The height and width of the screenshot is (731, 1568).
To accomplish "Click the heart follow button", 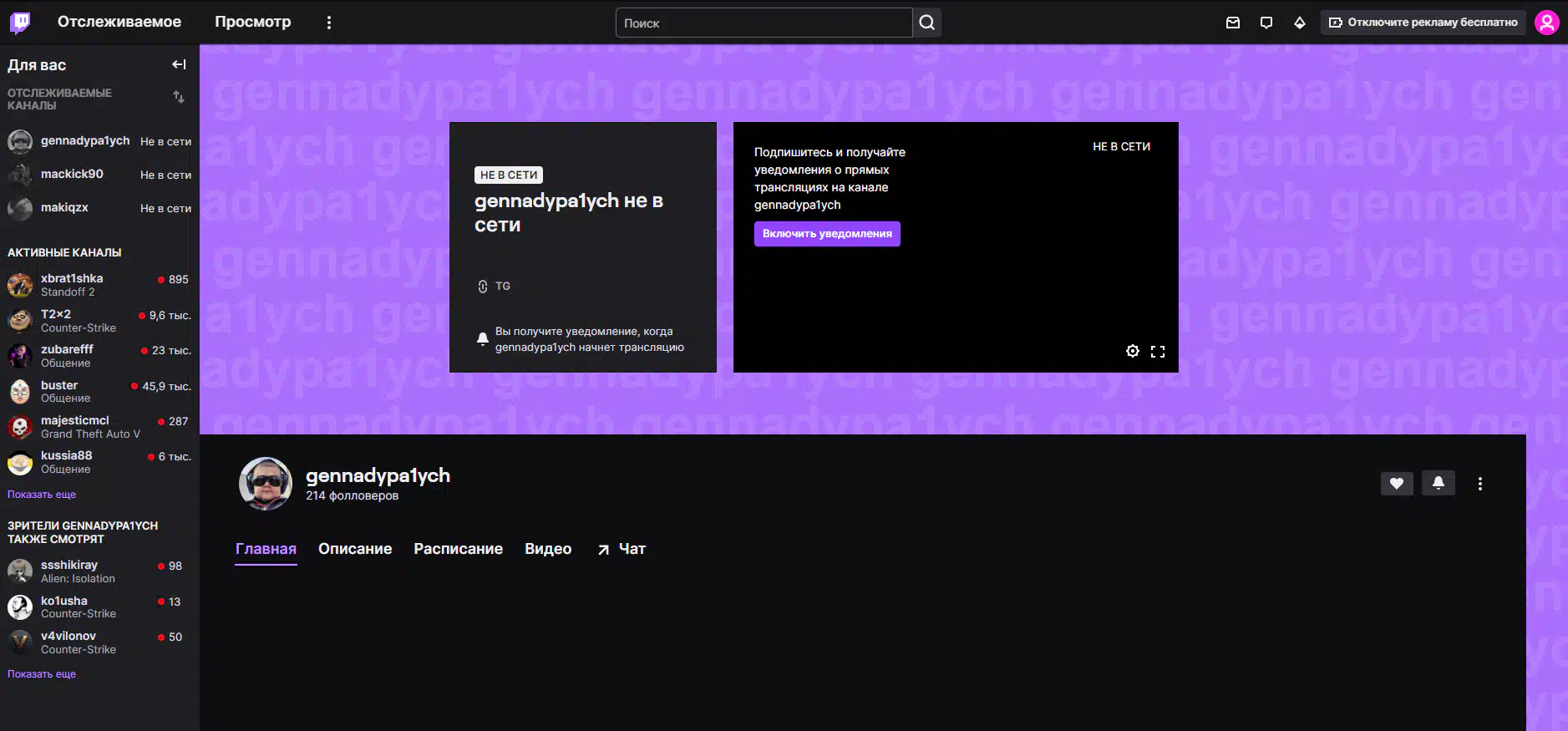I will tap(1397, 483).
